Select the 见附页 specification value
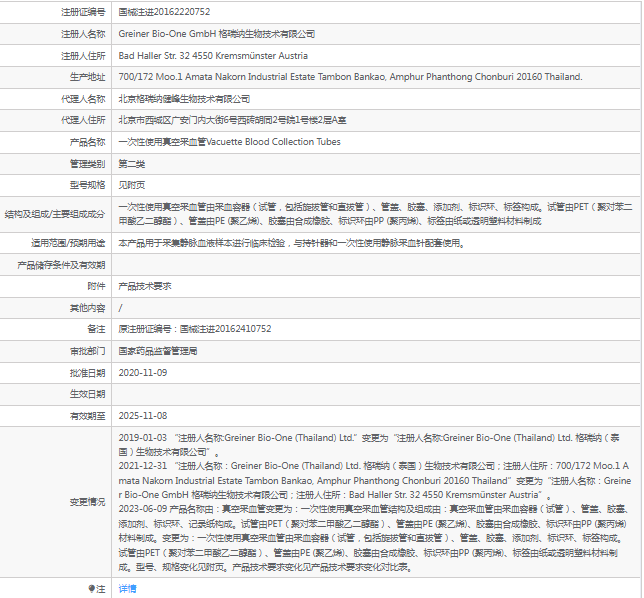644x598 pixels. 132,185
